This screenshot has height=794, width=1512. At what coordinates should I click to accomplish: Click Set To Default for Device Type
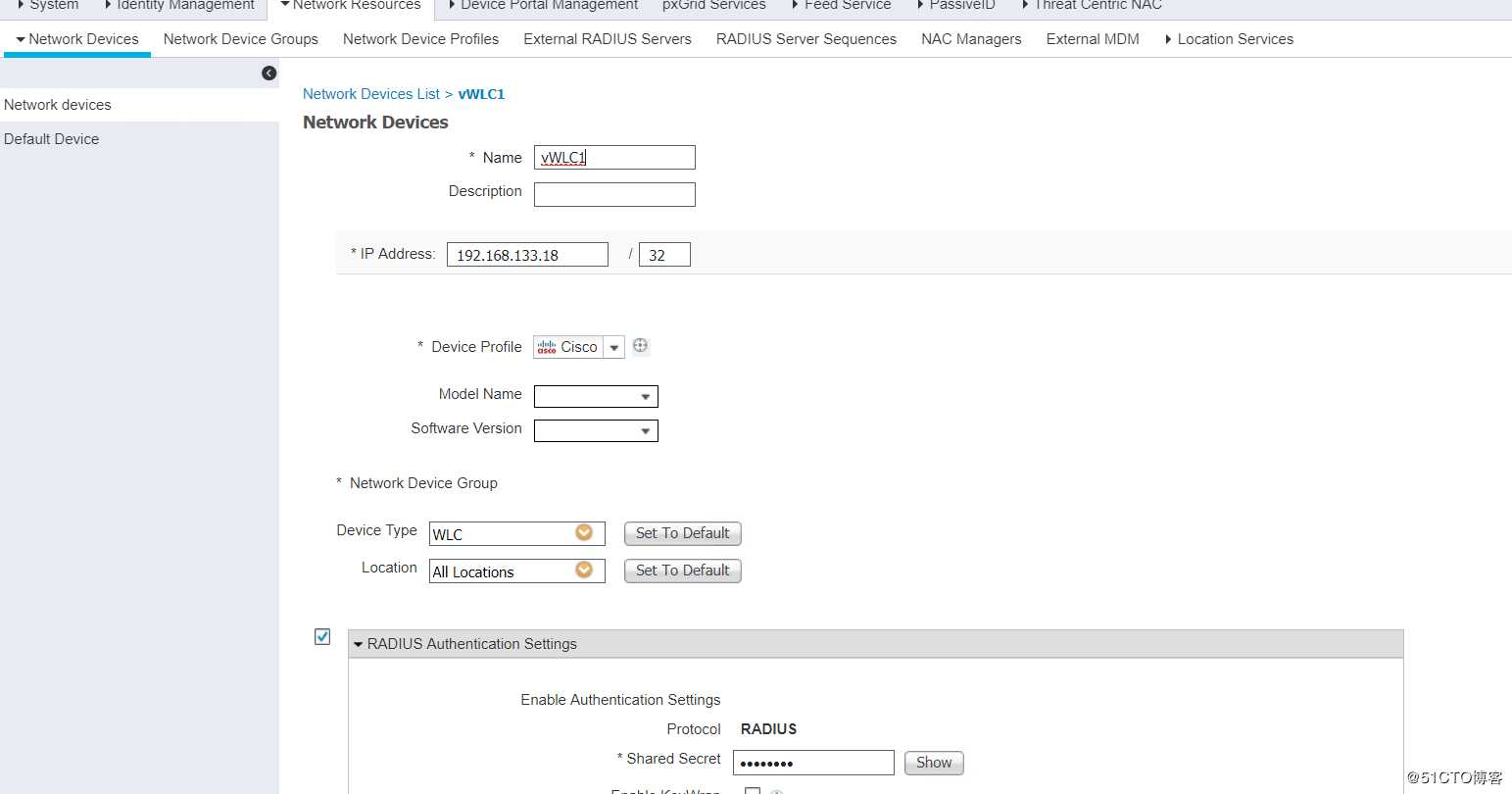click(683, 533)
